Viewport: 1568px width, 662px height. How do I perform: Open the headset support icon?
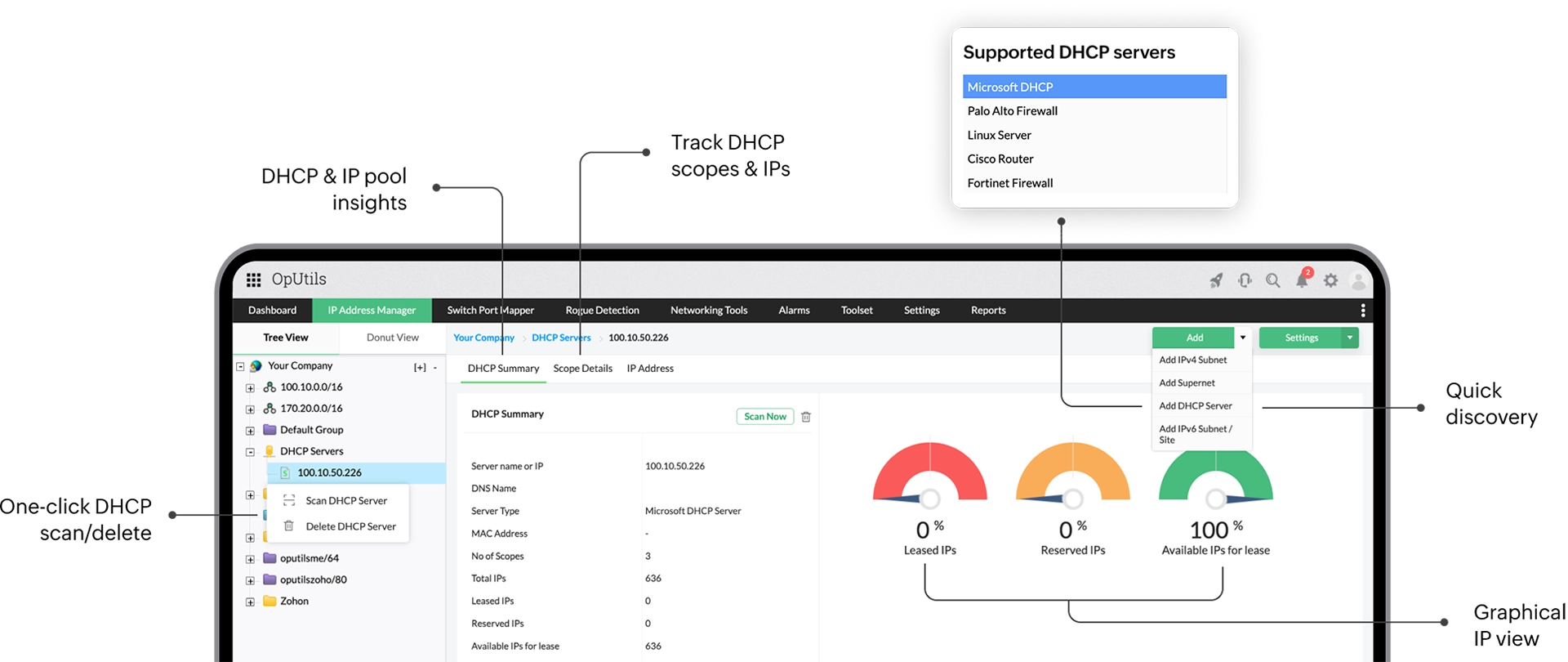coord(1245,280)
